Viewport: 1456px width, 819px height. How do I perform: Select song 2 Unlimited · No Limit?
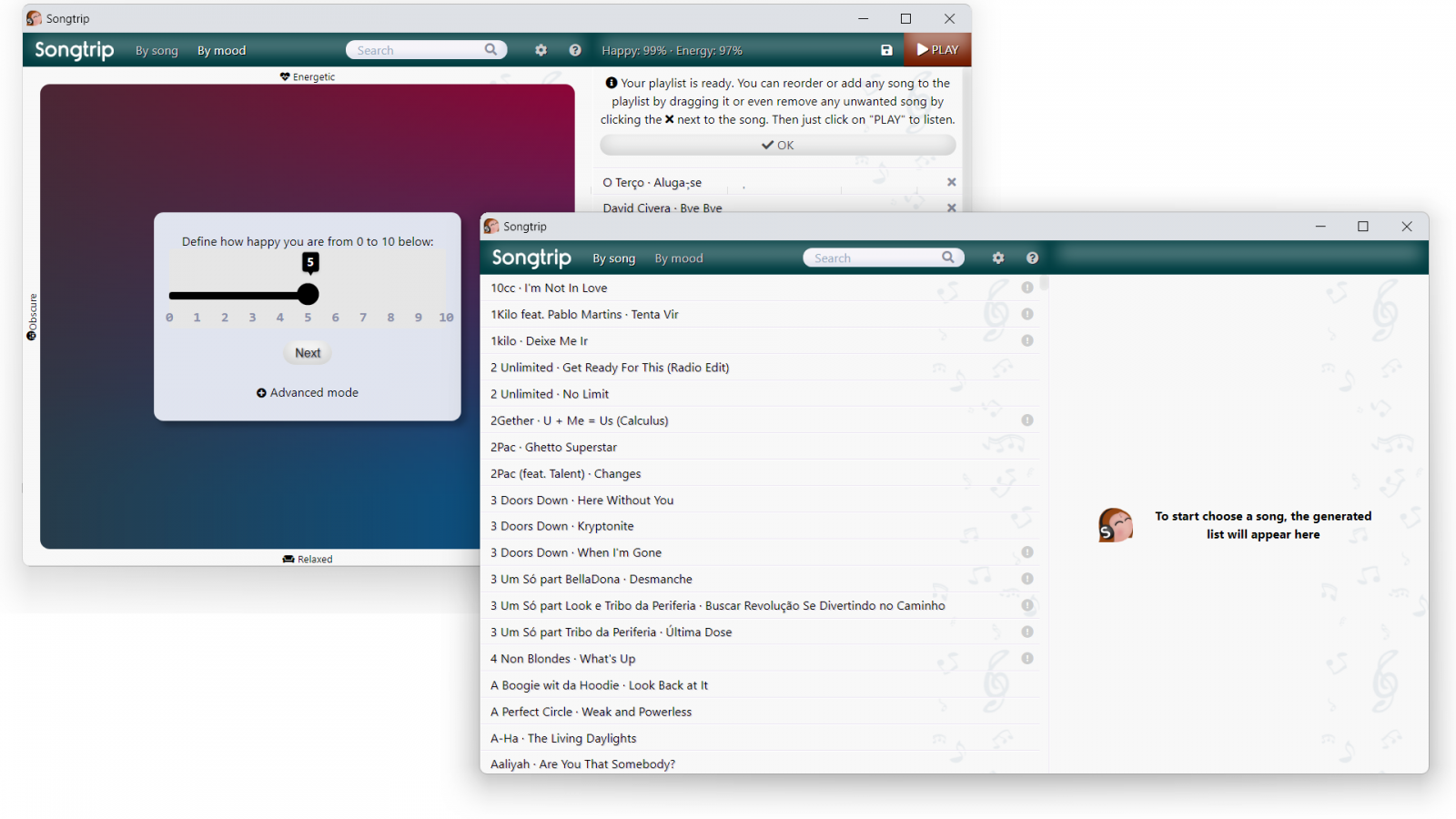(x=761, y=394)
